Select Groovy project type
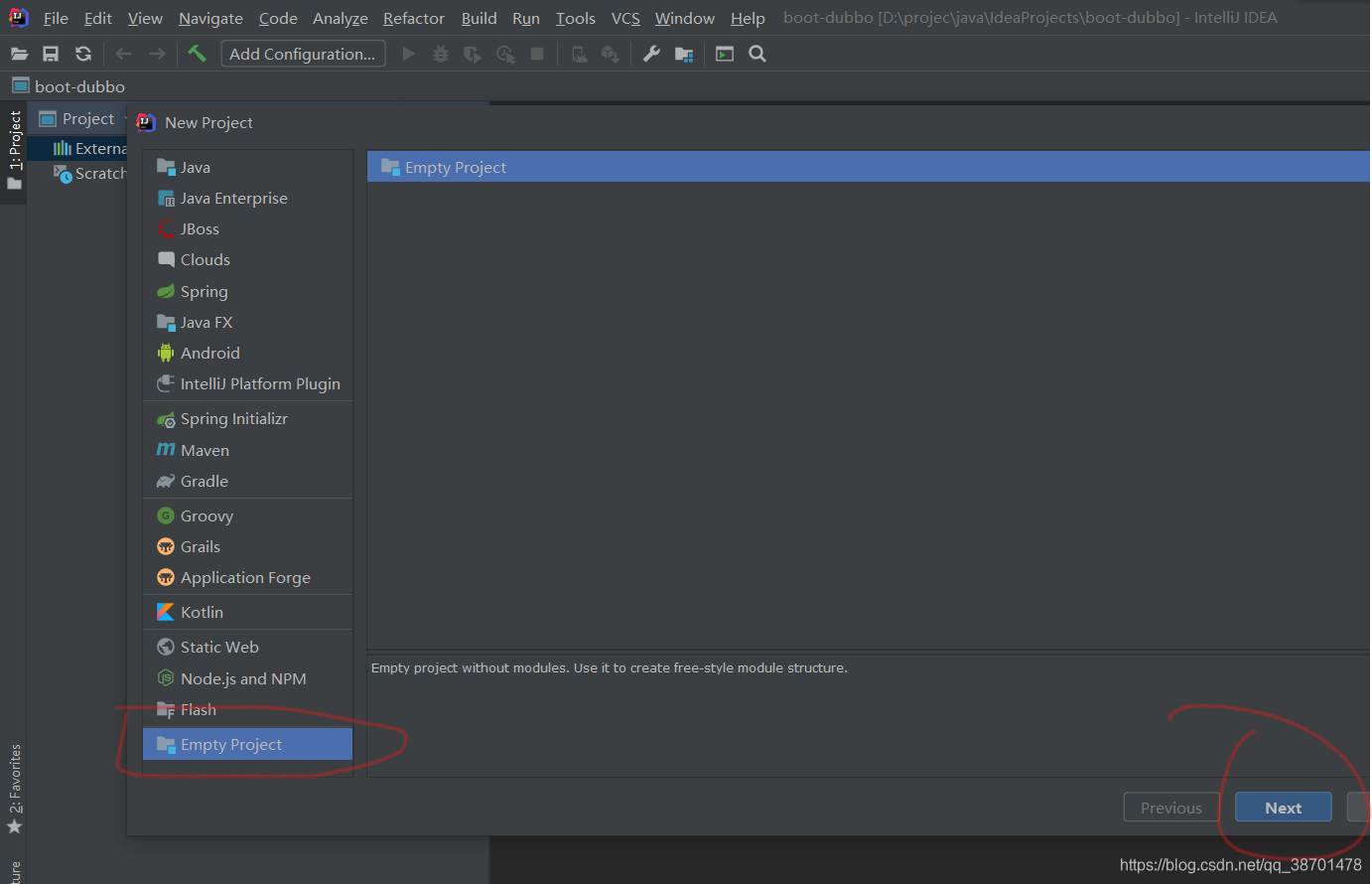The image size is (1372, 884). pos(248,516)
